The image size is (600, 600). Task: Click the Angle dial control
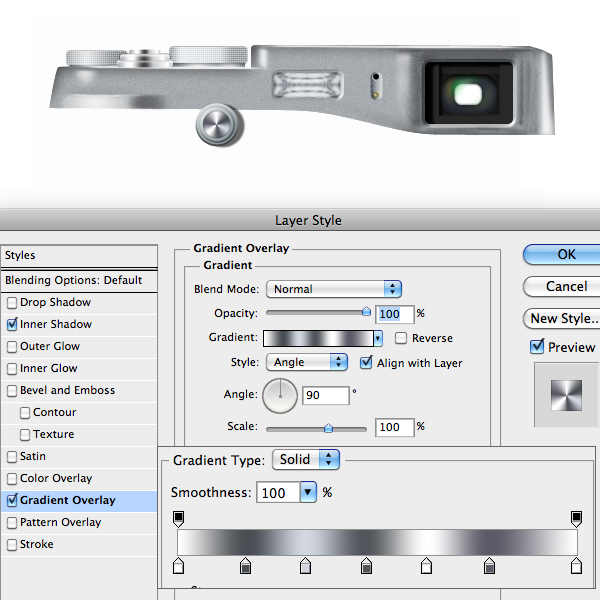pyautogui.click(x=280, y=396)
